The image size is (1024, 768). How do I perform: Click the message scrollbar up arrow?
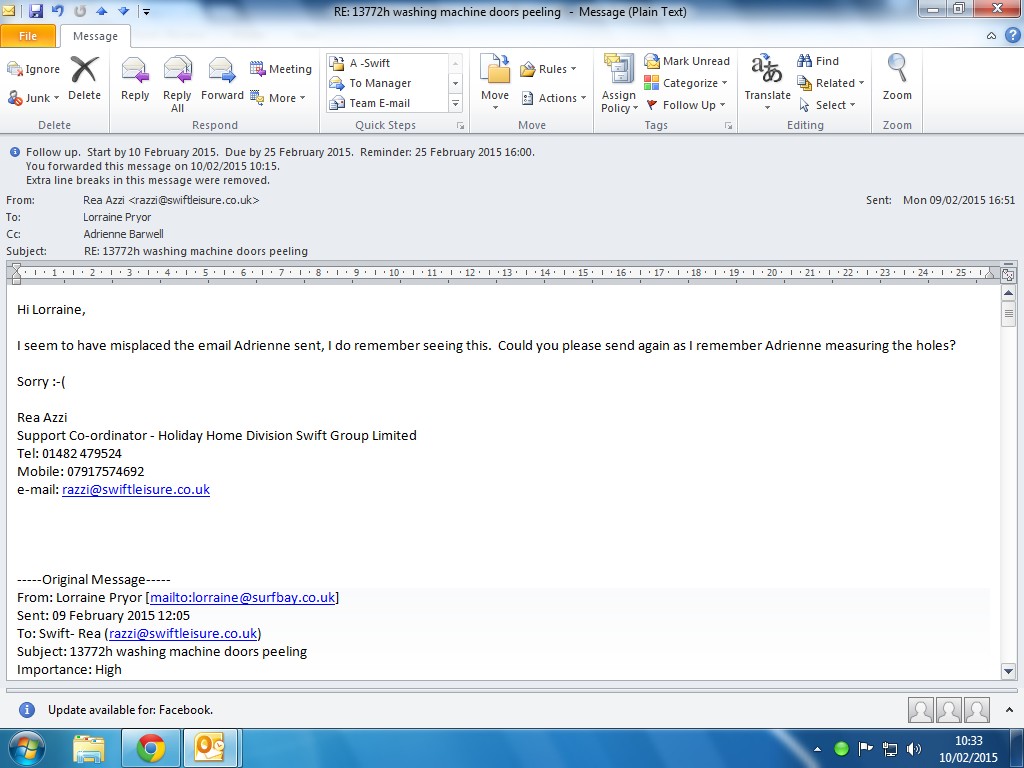1008,293
